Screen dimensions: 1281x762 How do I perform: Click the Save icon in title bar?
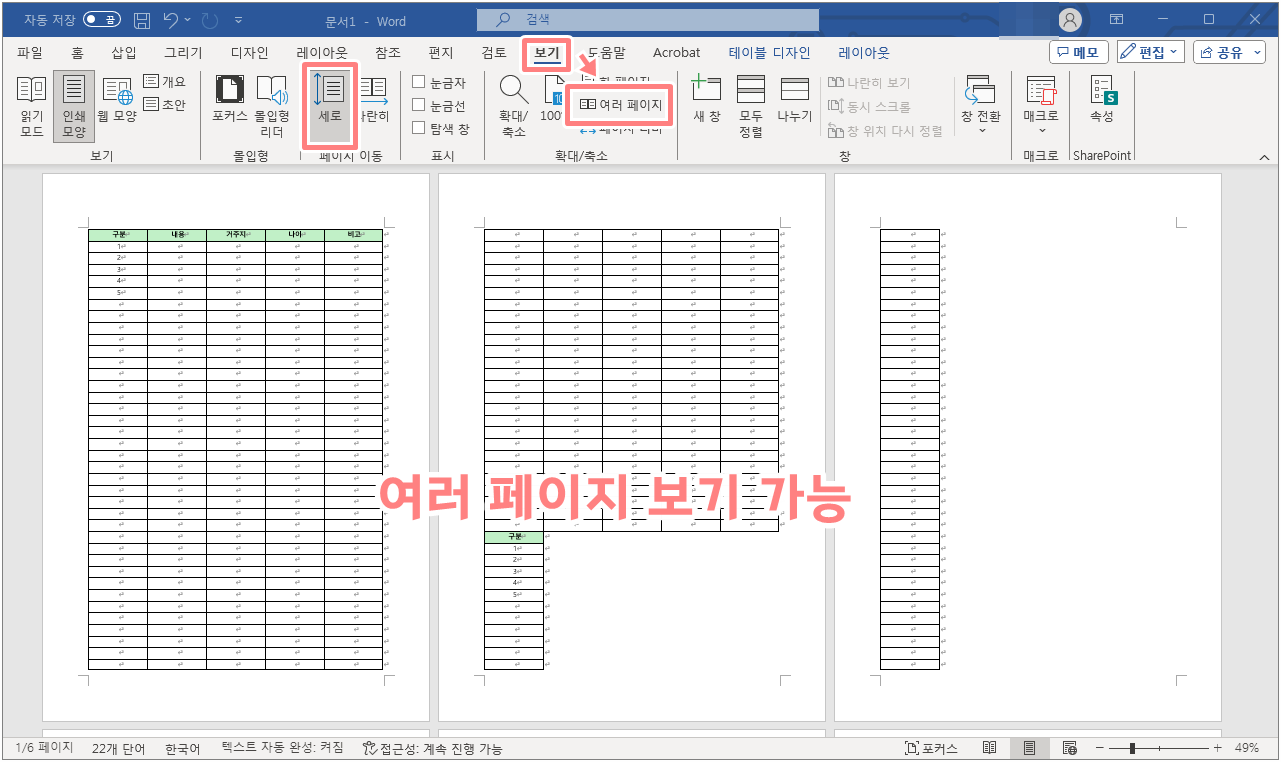pyautogui.click(x=142, y=19)
